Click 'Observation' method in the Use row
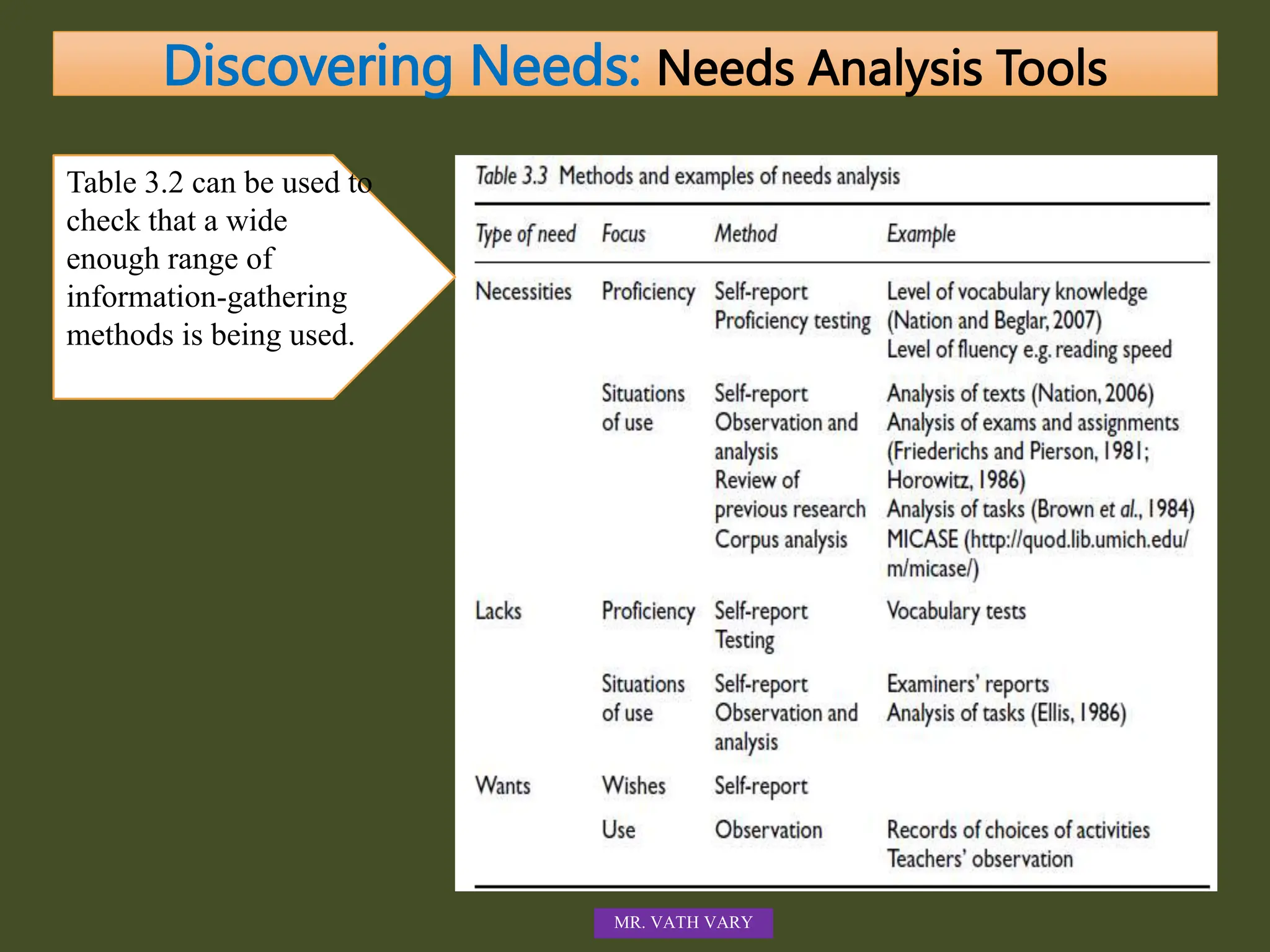Screen dimensions: 1270x952 tap(768, 829)
